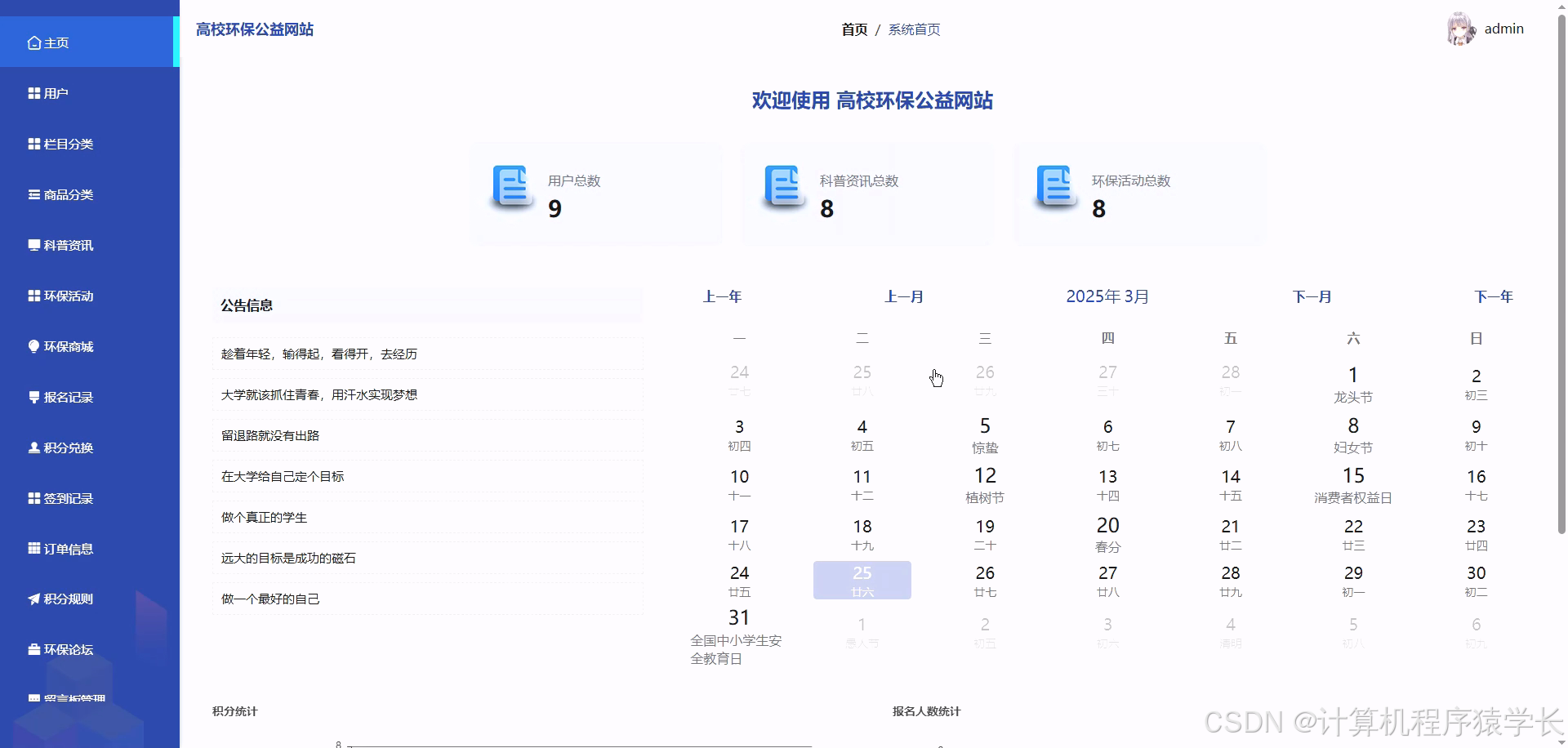Open notice 大学就该抓住青春，用汗水实现梦想

(428, 395)
